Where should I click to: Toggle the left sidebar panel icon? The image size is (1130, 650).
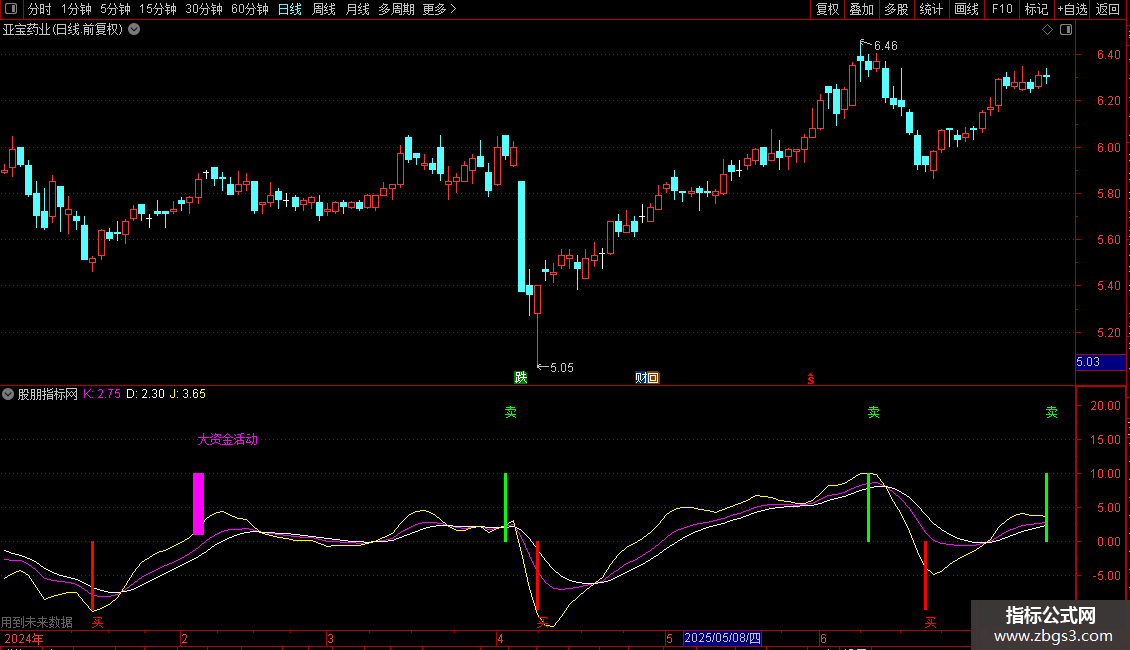(11, 9)
